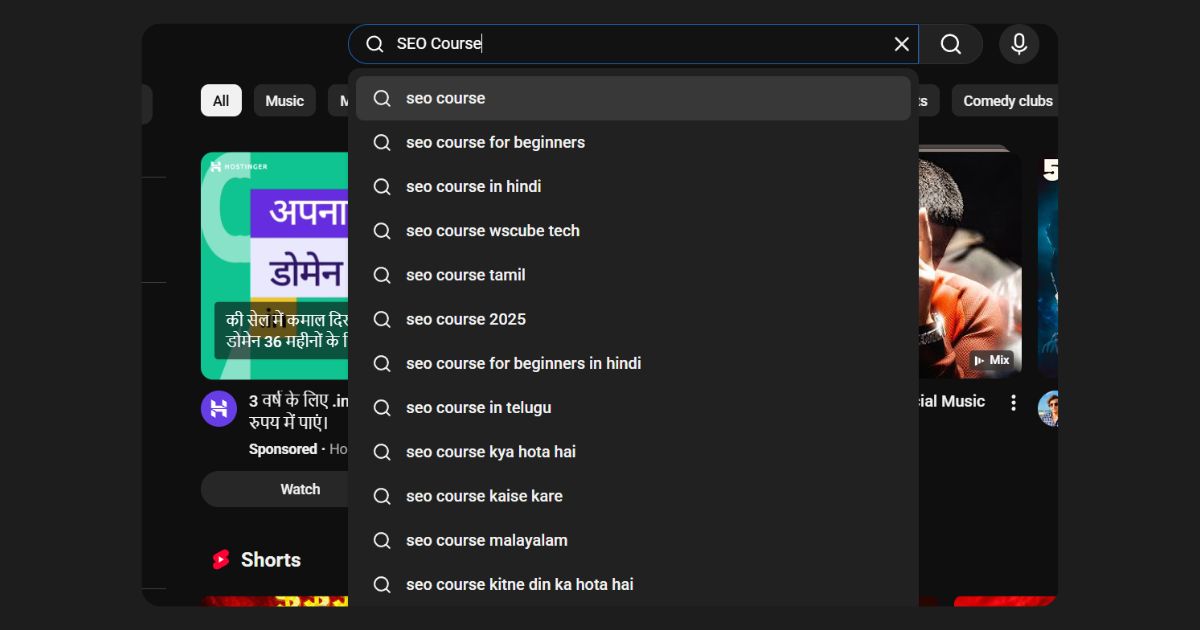Open the Mix playlist thumbnail

tap(969, 266)
